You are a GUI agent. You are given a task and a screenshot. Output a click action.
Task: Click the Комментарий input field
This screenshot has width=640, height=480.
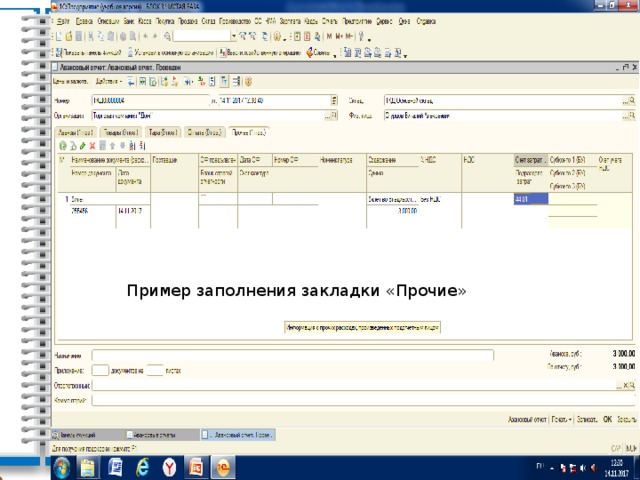pos(364,400)
